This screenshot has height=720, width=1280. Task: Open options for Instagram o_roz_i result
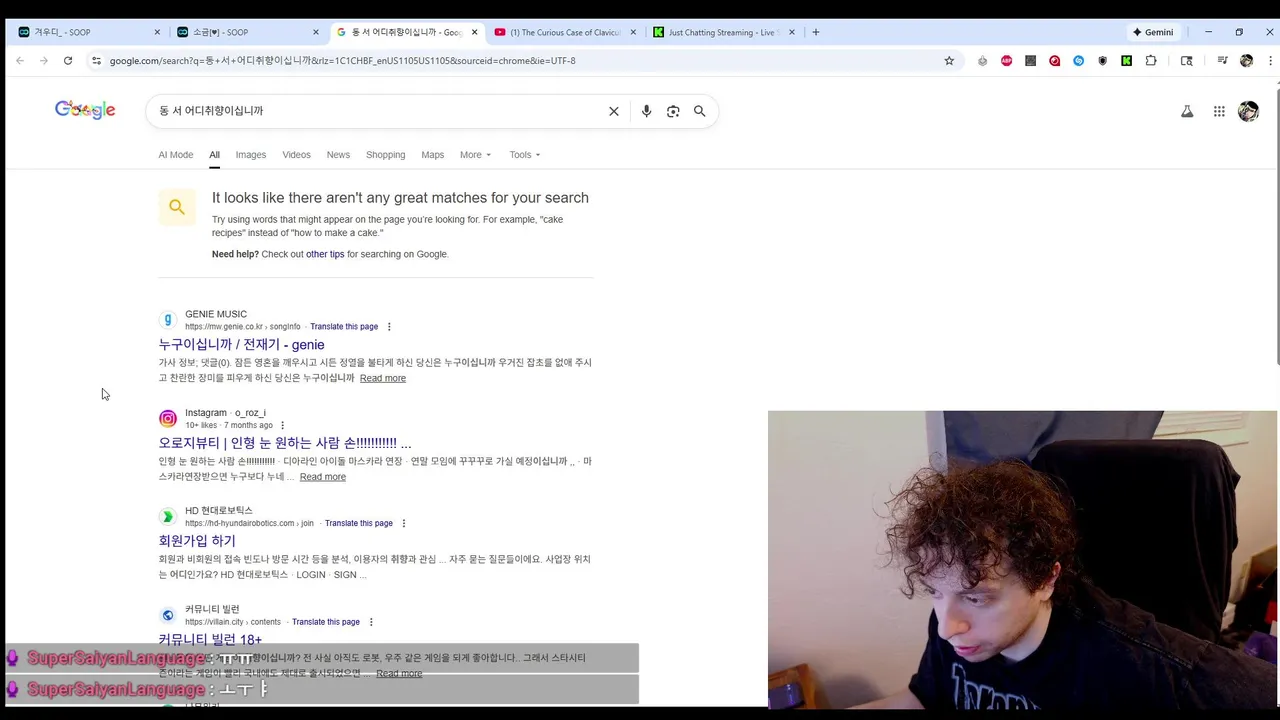click(x=282, y=425)
